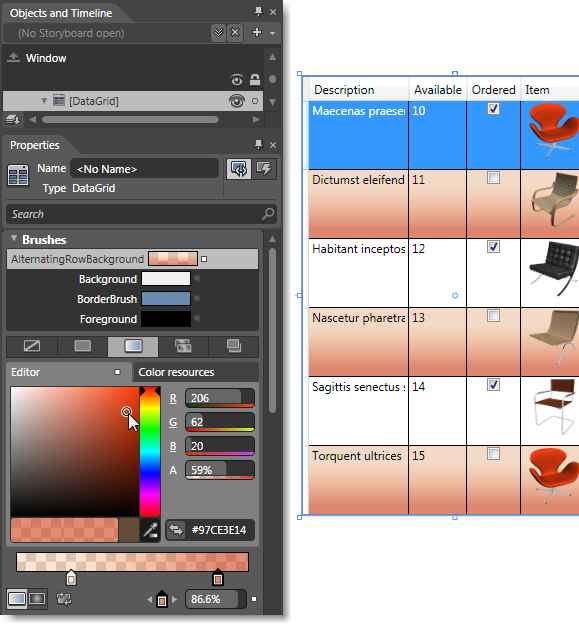Screen dimensions: 579x624
Task: Click the alpha field showing 59%
Action: 219,470
